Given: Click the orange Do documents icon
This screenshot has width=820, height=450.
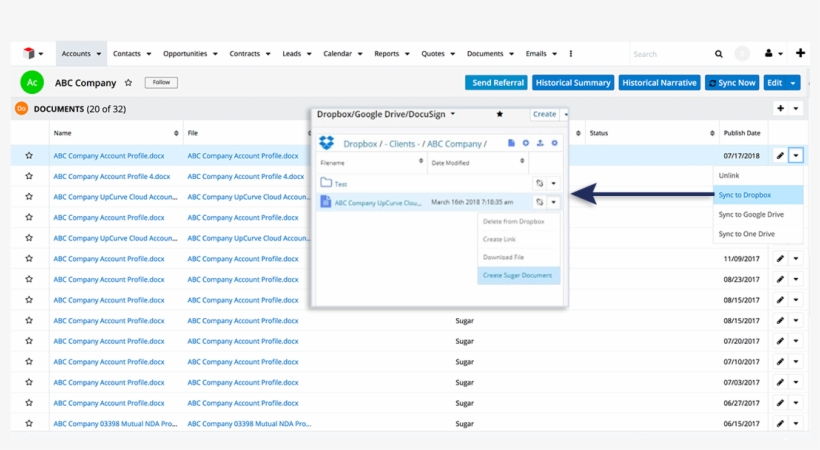Looking at the screenshot, I should 21,109.
